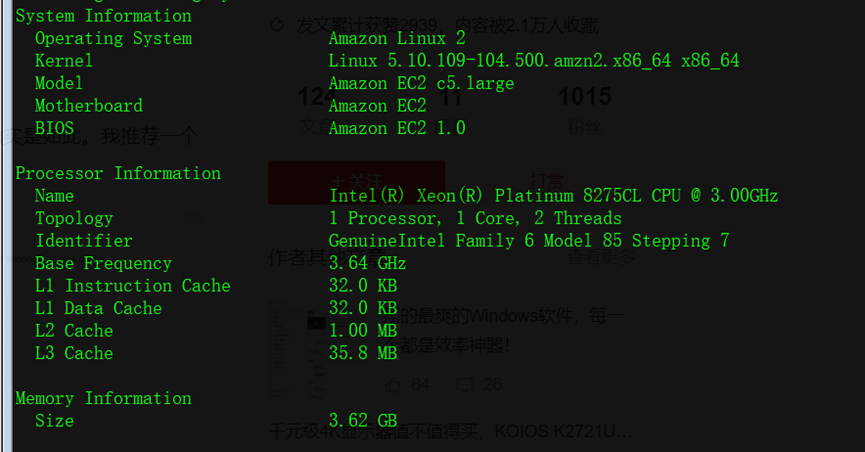
Task: Open the 千元级4K显示器值不值得买 article link
Action: point(450,431)
